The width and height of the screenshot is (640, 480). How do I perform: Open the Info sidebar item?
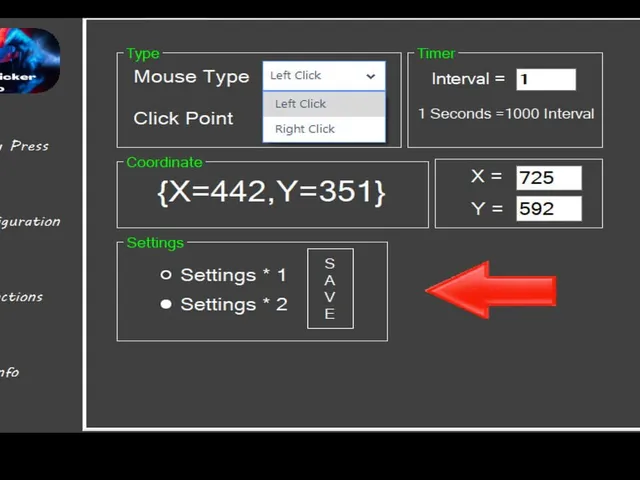pos(10,372)
